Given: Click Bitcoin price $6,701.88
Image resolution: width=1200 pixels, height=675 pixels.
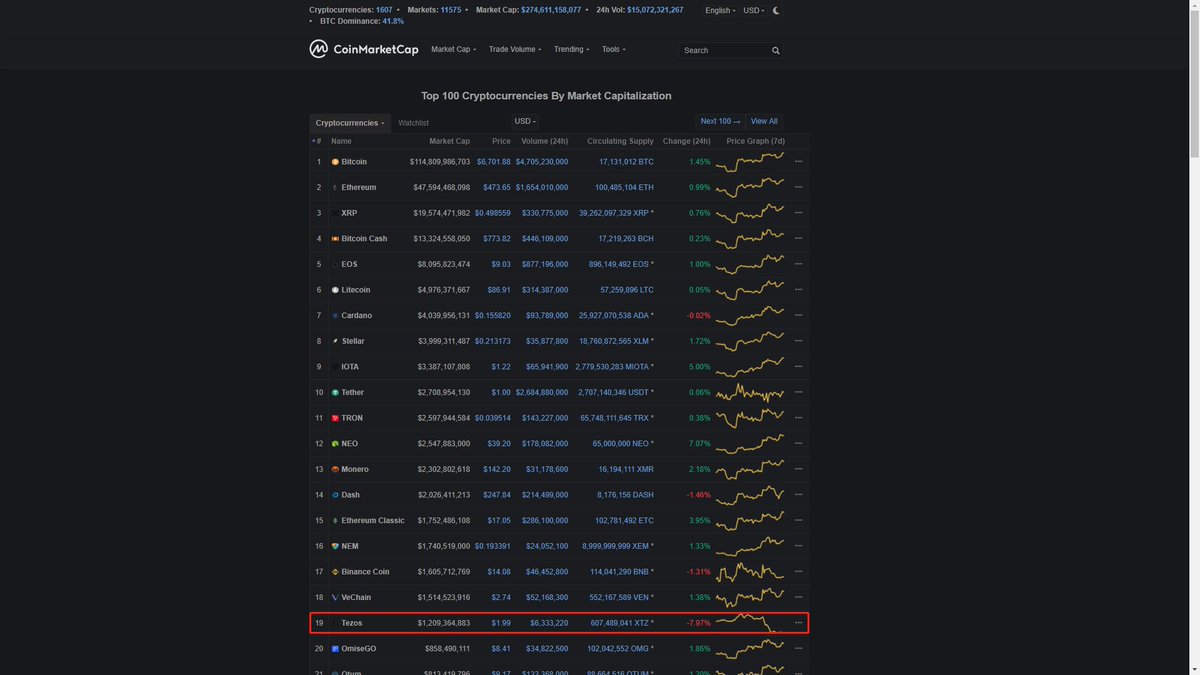Looking at the screenshot, I should [x=494, y=162].
